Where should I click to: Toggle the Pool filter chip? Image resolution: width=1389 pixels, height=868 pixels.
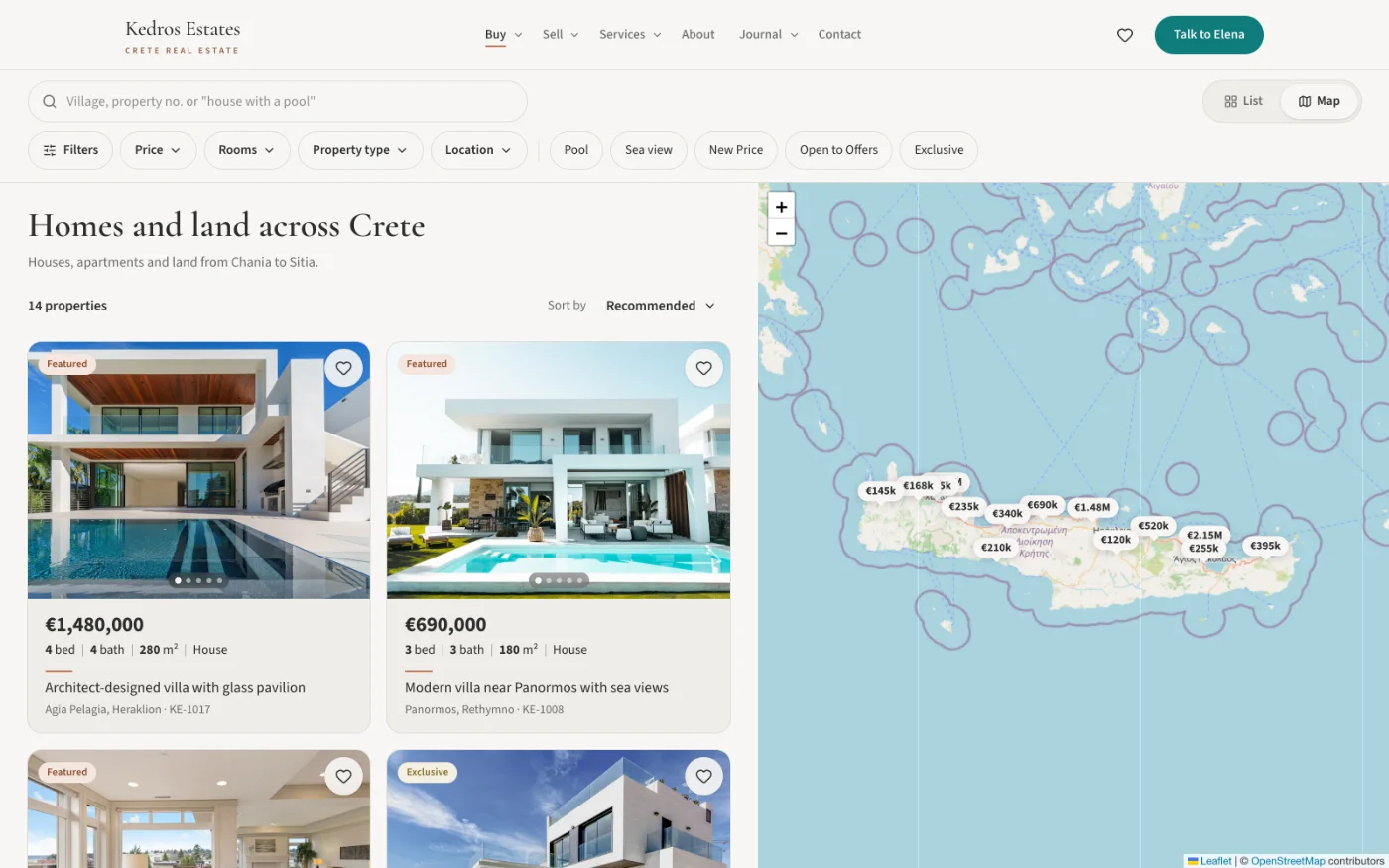[576, 150]
